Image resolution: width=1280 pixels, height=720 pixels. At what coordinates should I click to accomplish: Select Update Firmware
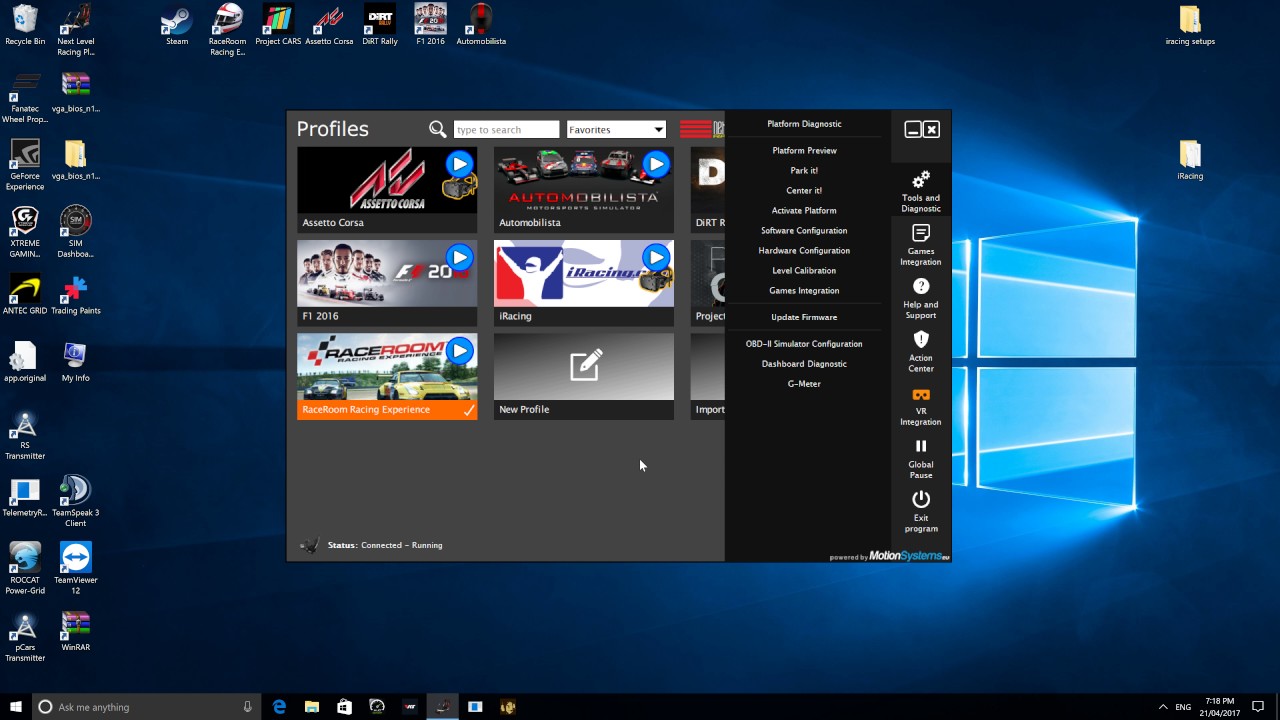(x=804, y=317)
